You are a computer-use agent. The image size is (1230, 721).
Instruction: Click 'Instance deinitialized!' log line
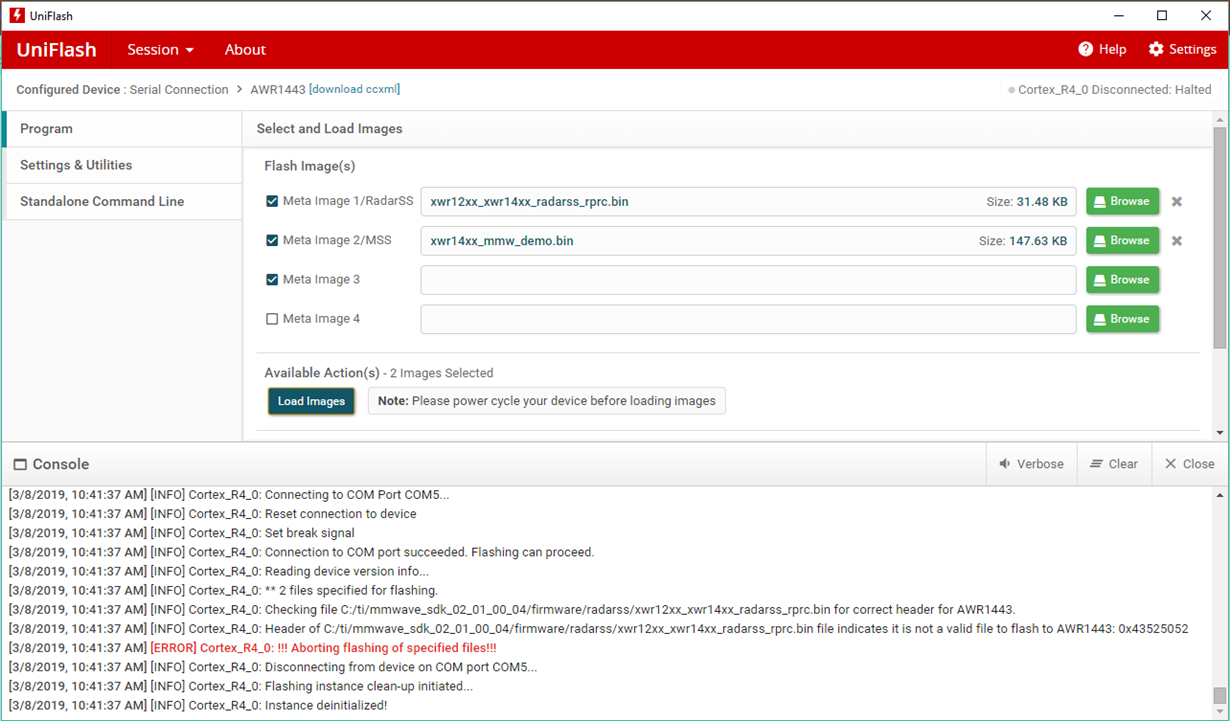point(198,705)
